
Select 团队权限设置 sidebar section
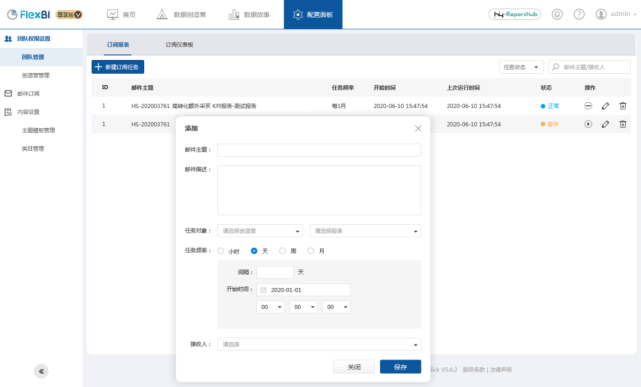[34, 38]
